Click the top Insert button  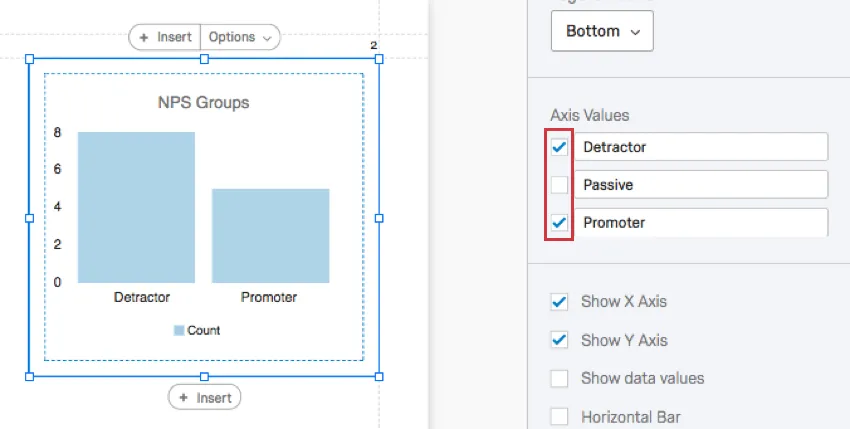tap(165, 37)
